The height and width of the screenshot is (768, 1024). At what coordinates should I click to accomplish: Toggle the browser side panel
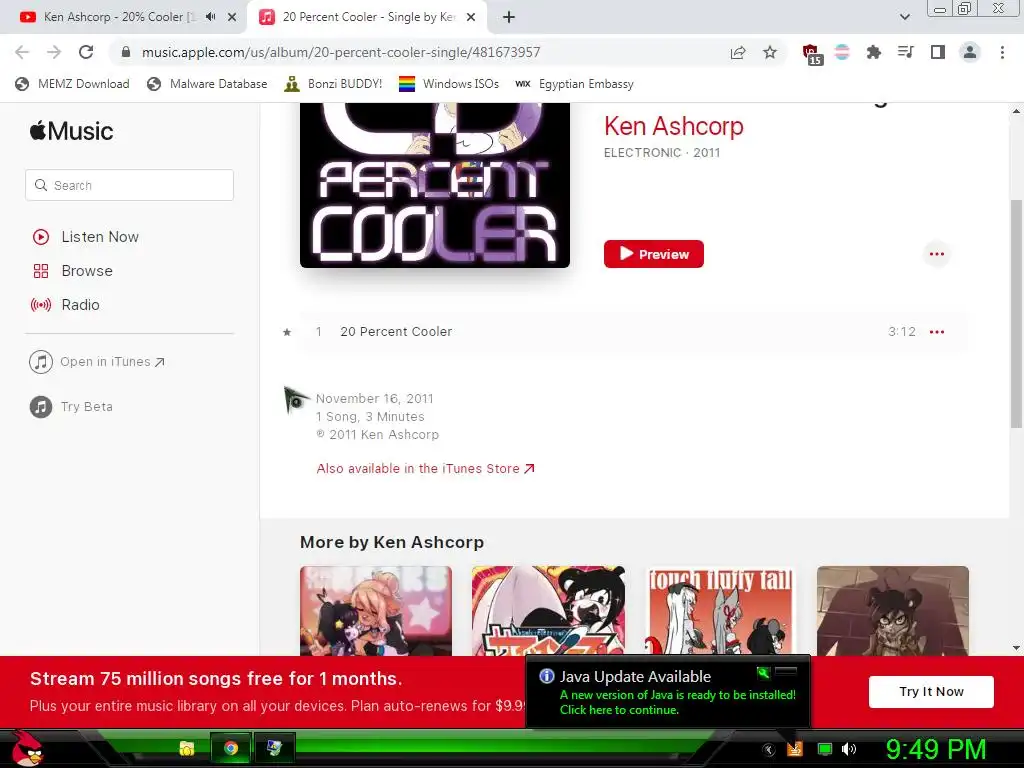pos(937,52)
